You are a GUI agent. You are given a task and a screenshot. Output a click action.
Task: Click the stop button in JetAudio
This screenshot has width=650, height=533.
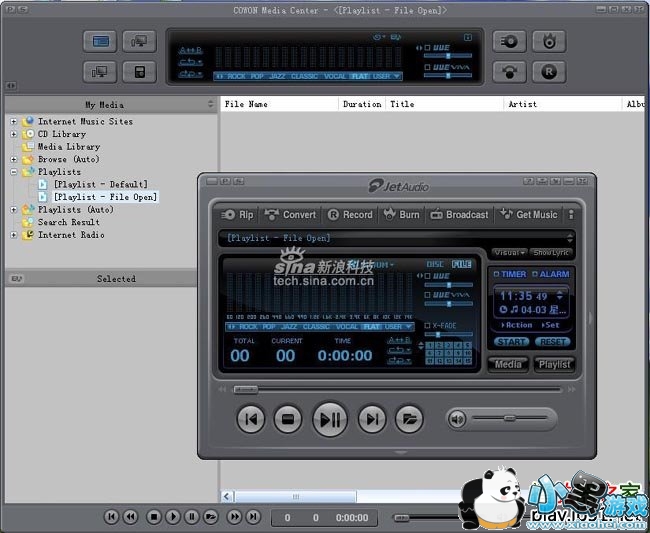coord(288,419)
